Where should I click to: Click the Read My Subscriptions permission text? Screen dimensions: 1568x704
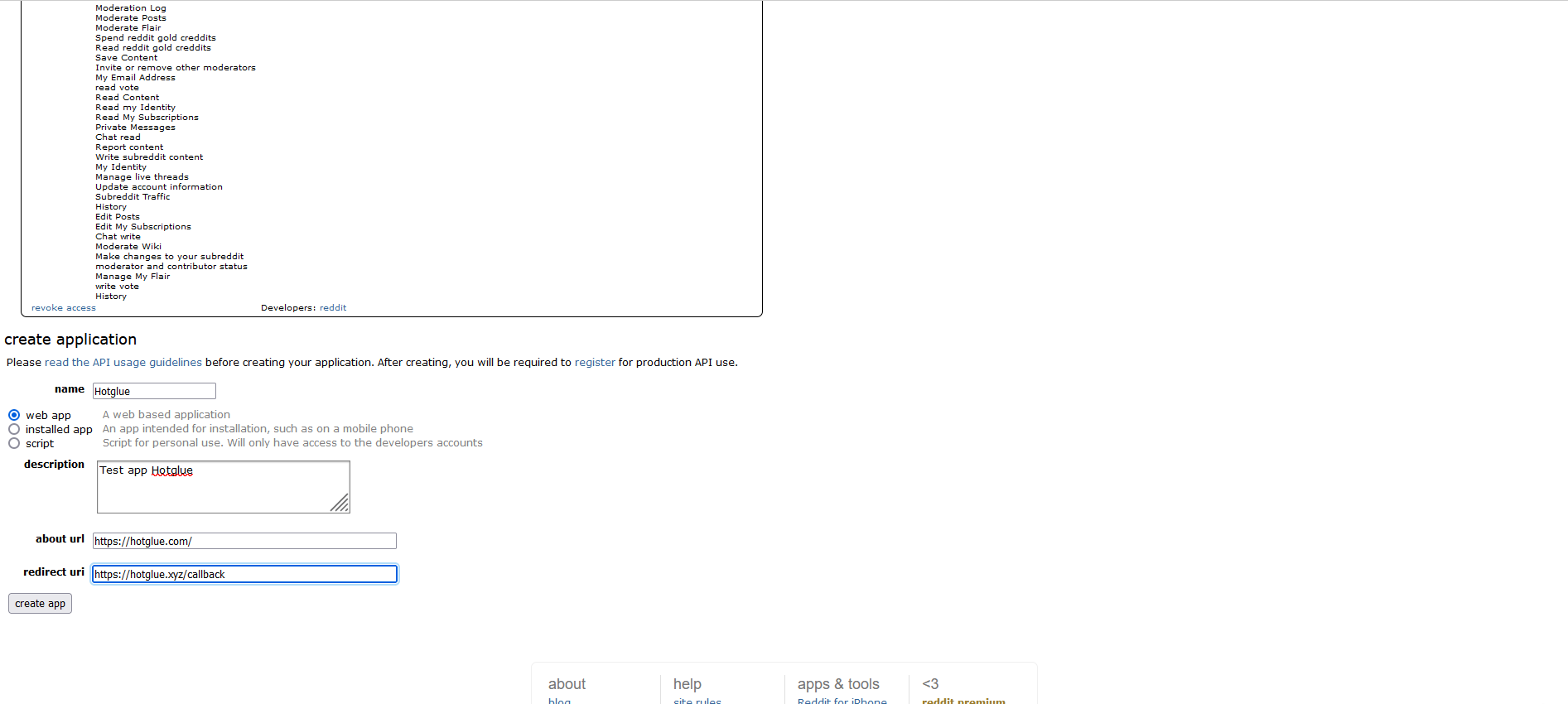(147, 118)
